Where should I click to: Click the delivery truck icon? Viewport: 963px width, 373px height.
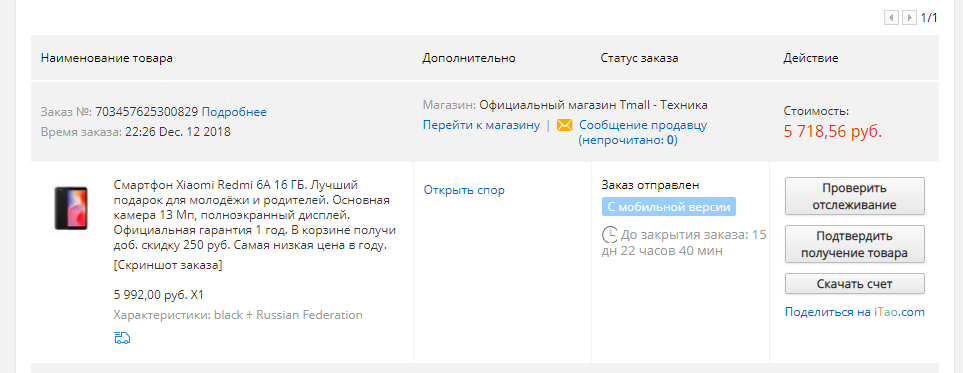pos(122,337)
